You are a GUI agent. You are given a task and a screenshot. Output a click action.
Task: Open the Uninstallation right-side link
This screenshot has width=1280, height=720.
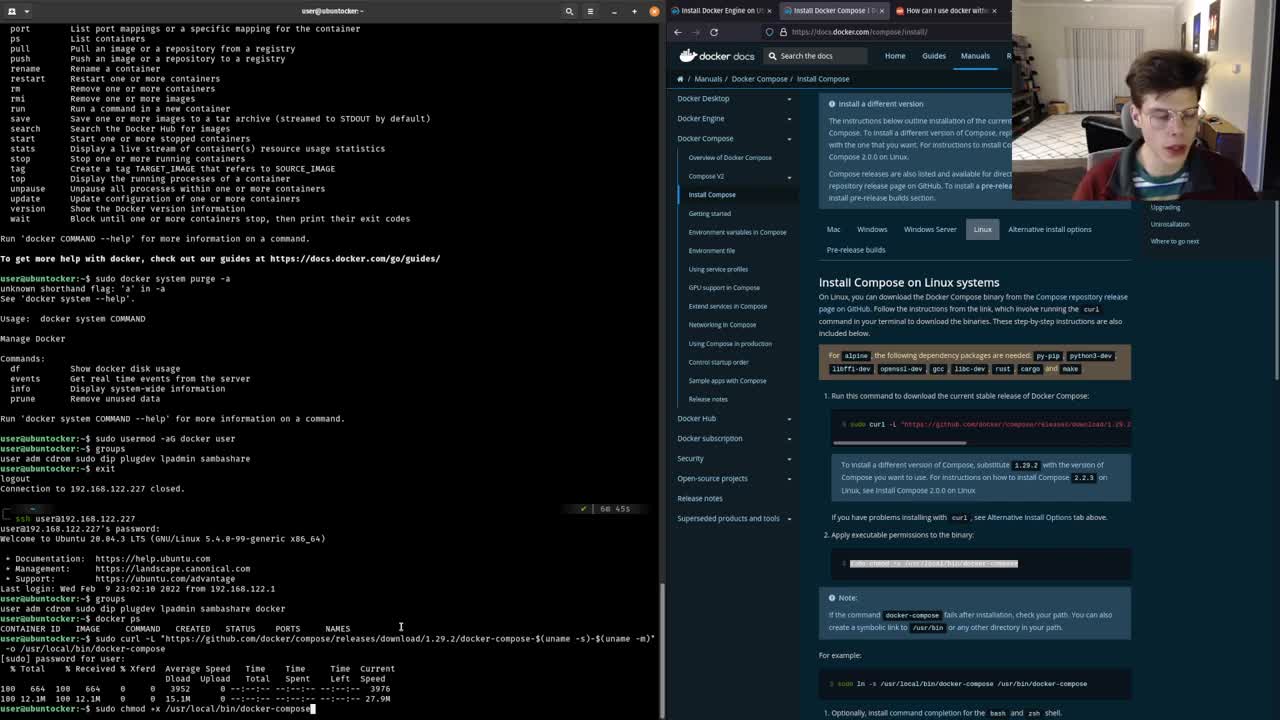point(1169,224)
